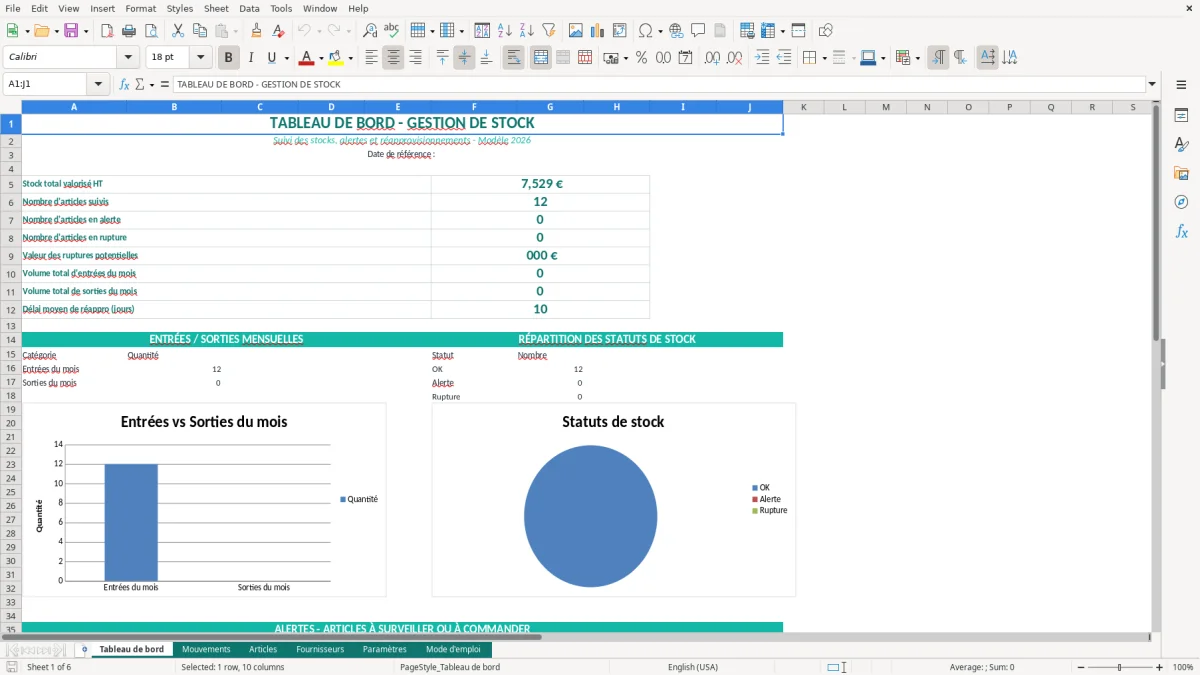Insert special character Omega icon
1200x675 pixels.
point(645,31)
